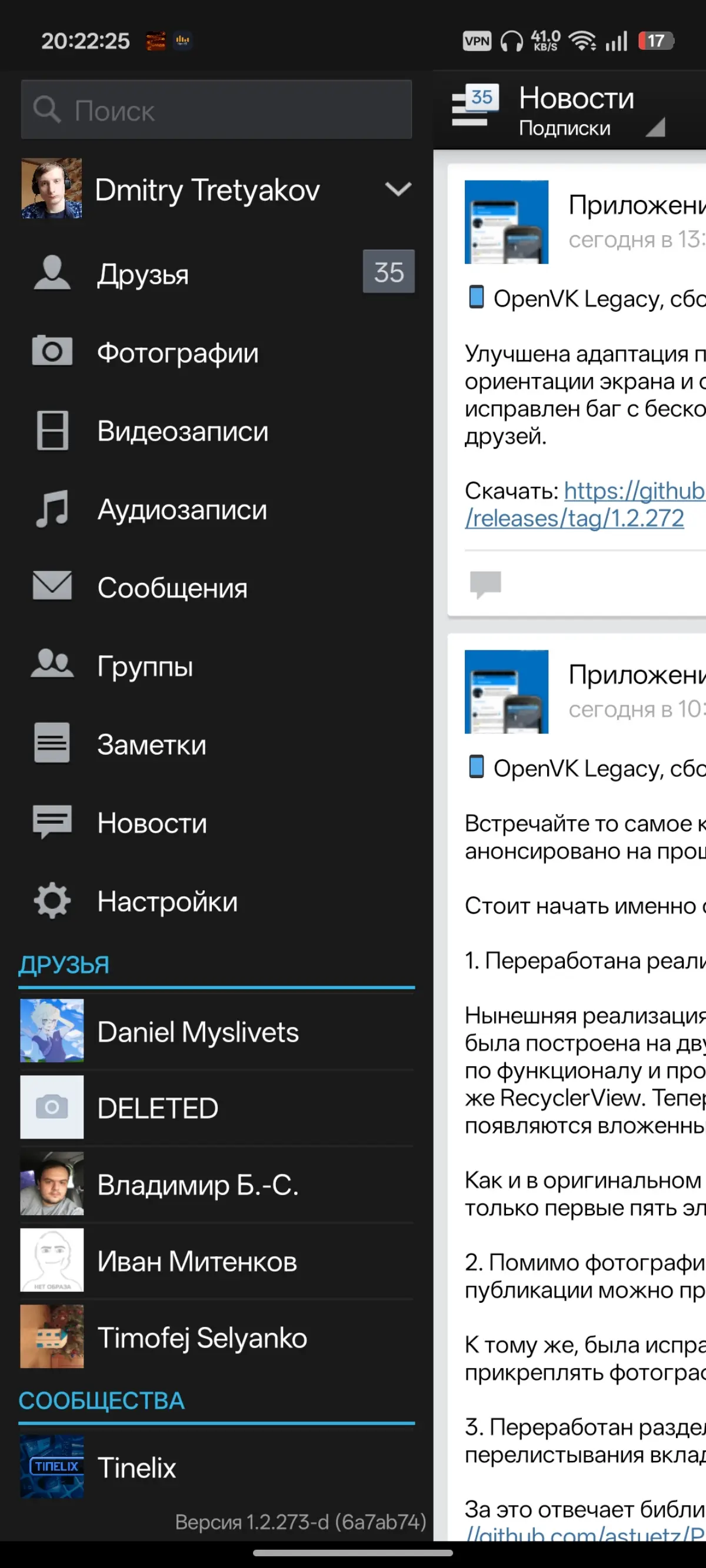This screenshot has width=706, height=1568.
Task: Tap the music note icon for Аудиозаписи
Action: point(52,509)
